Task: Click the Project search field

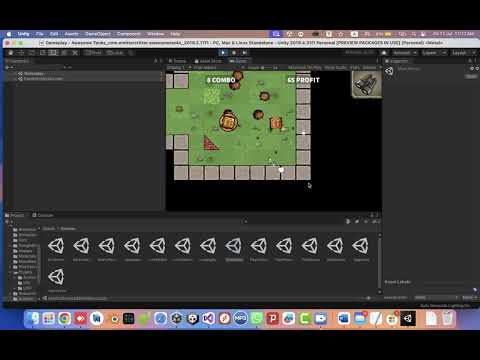Action: (x=293, y=221)
